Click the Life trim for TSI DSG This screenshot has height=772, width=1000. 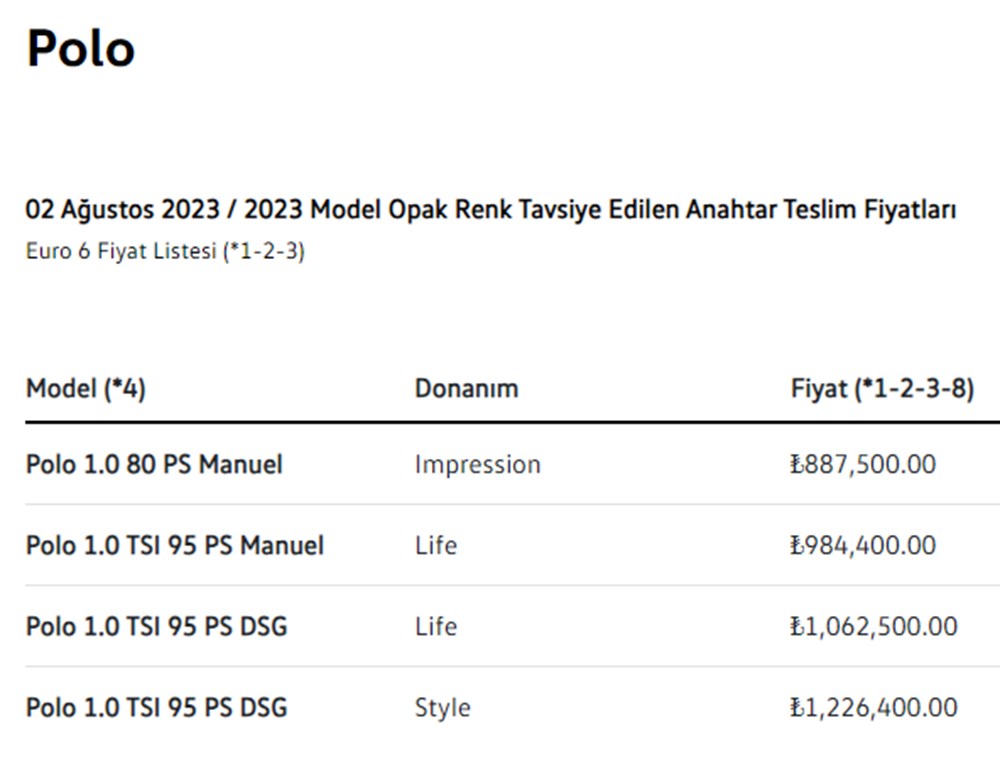coord(436,627)
